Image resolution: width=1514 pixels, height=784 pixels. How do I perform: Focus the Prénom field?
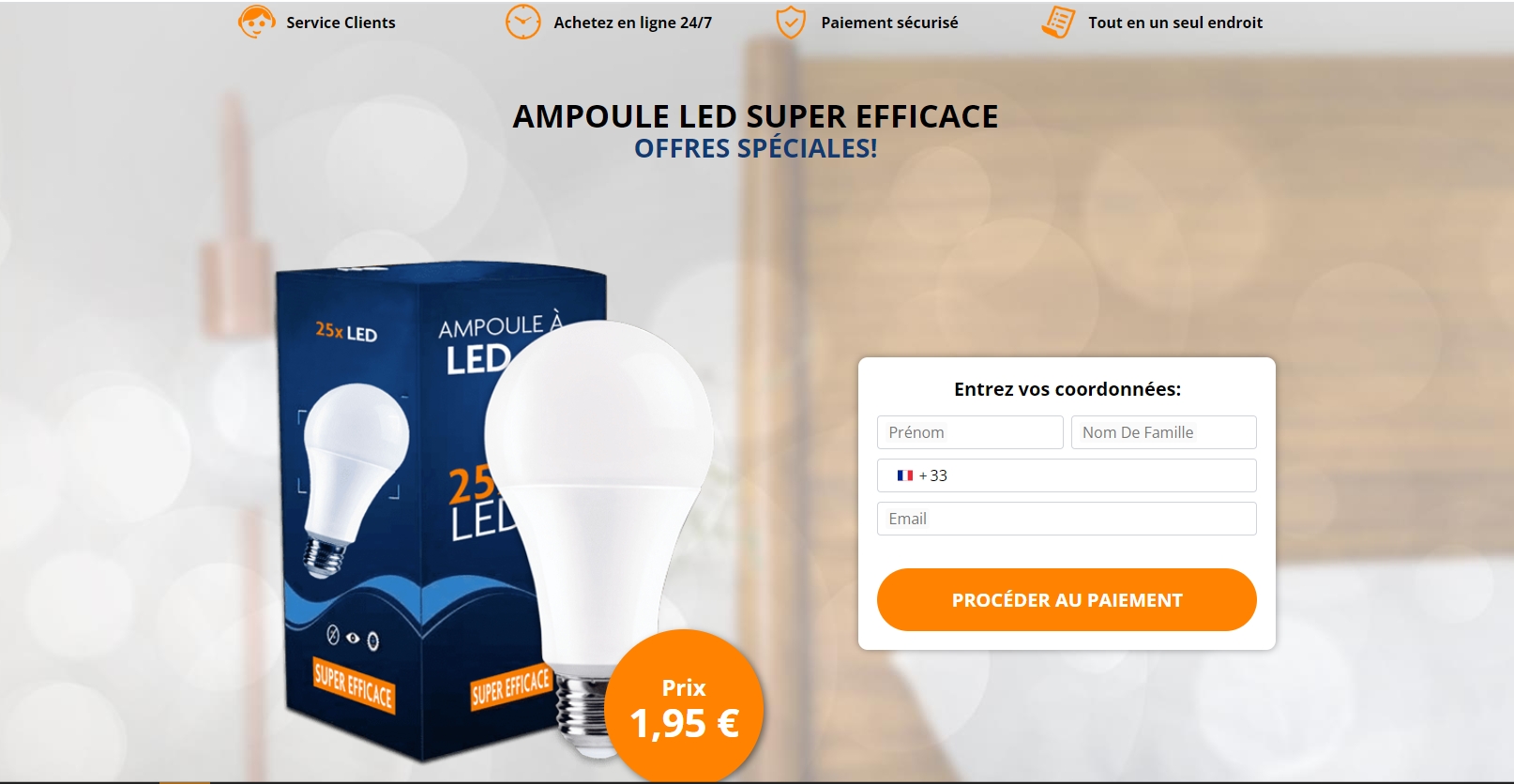[x=970, y=432]
